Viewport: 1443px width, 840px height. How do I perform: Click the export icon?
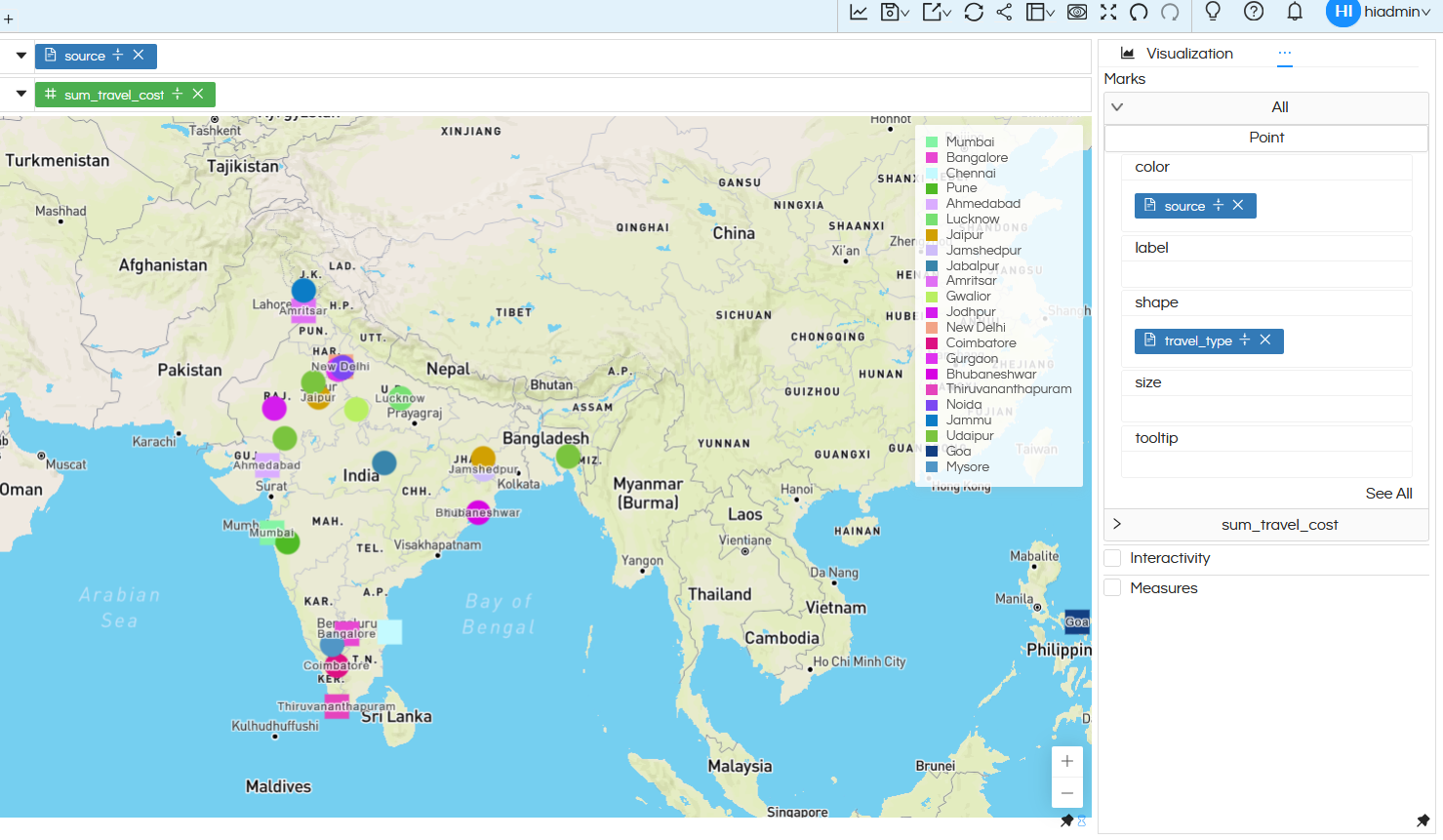[x=932, y=12]
